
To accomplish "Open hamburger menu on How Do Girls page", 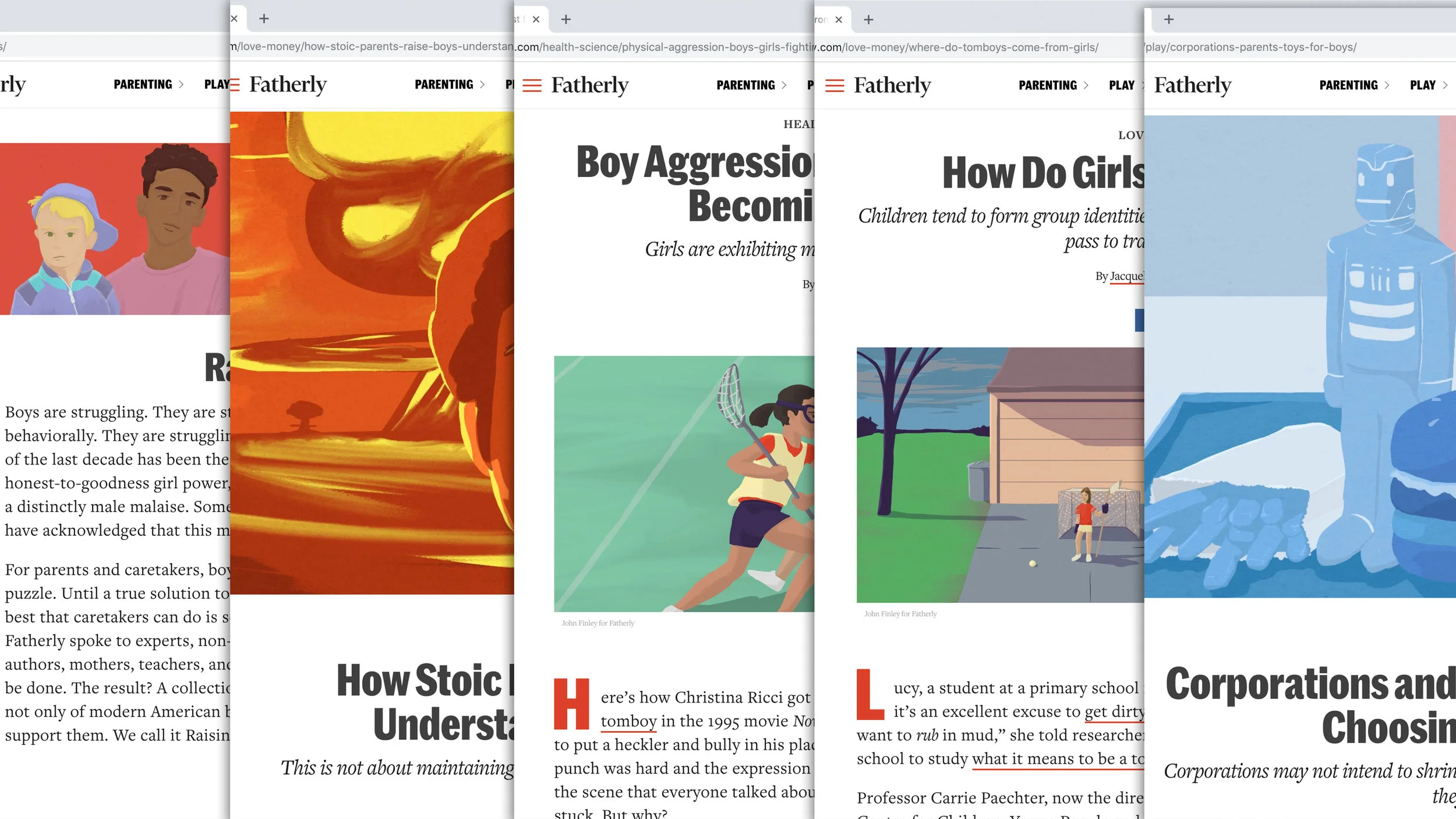I will coord(834,86).
